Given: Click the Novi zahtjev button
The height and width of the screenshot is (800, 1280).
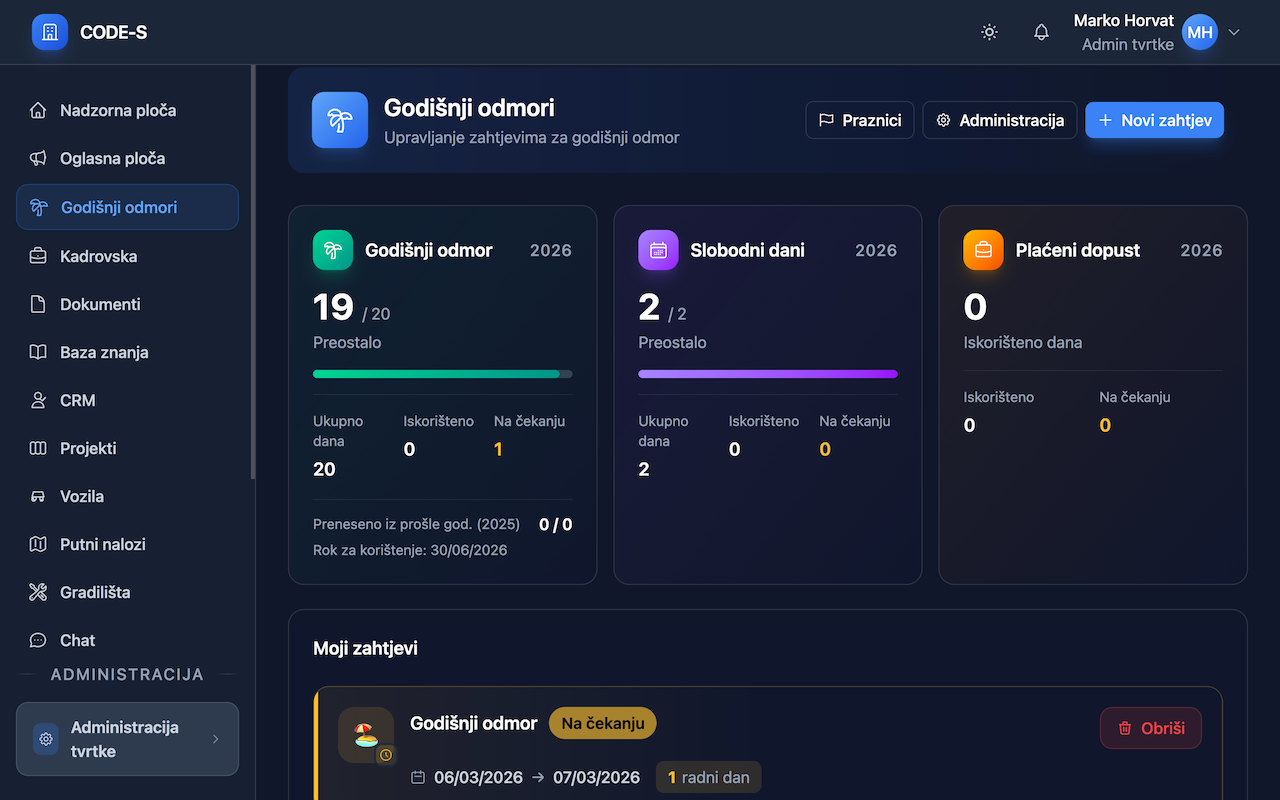Looking at the screenshot, I should 1154,120.
